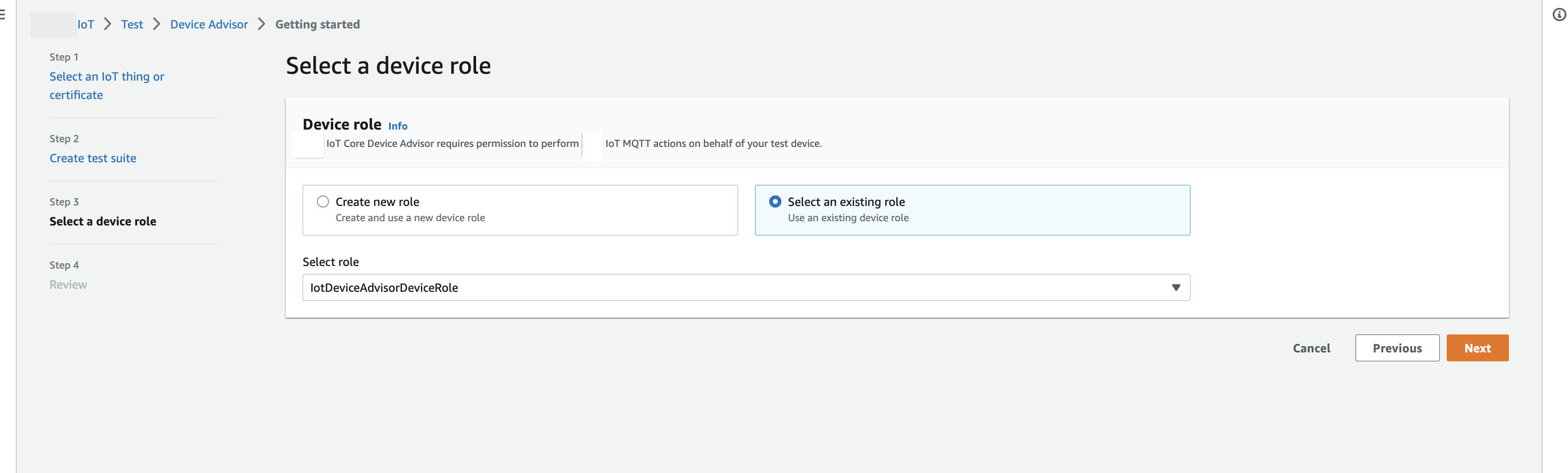Click the Review step in the wizard
1568x473 pixels.
coord(68,284)
